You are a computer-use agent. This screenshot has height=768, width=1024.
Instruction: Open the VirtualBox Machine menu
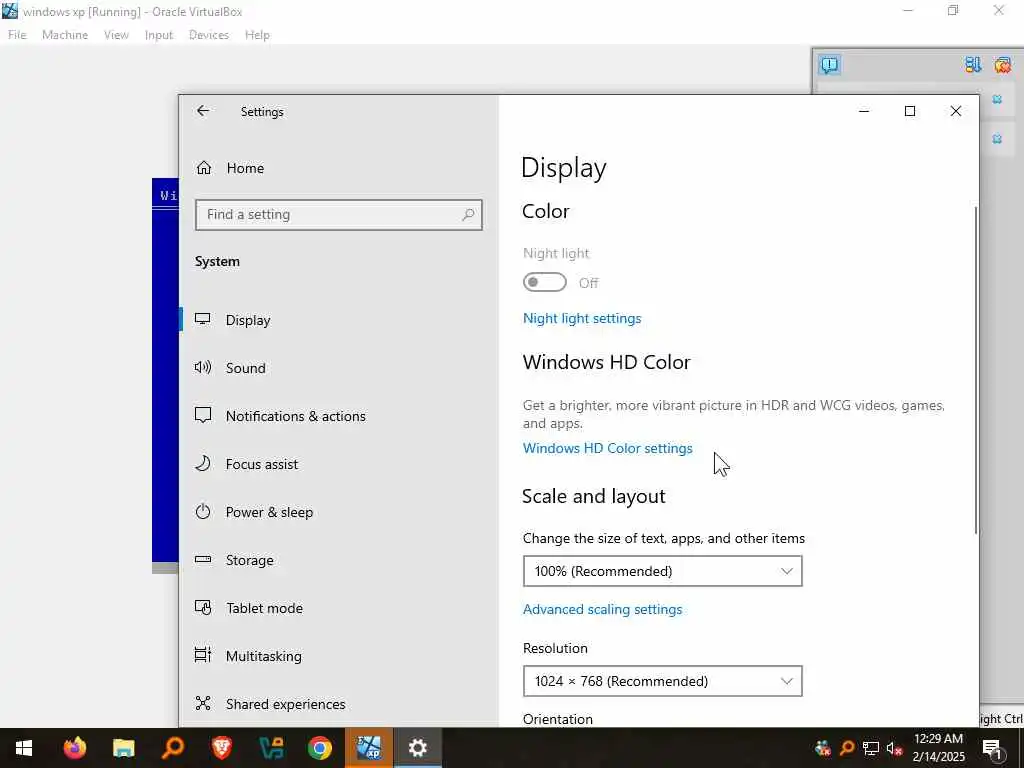coord(65,35)
